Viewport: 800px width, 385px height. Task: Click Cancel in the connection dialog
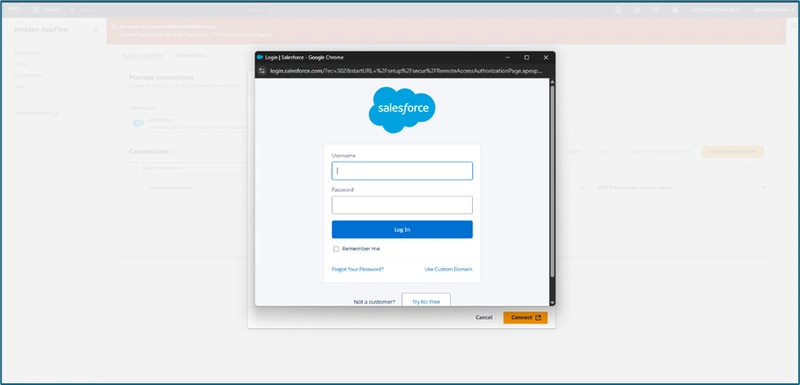[x=484, y=317]
